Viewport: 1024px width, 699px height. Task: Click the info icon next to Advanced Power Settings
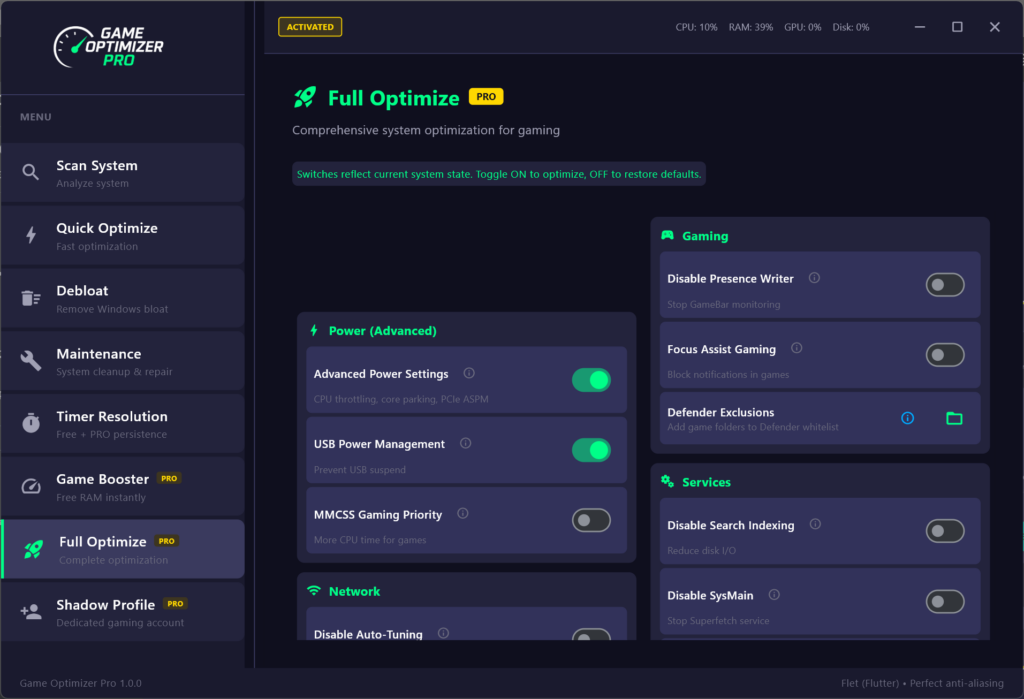469,373
